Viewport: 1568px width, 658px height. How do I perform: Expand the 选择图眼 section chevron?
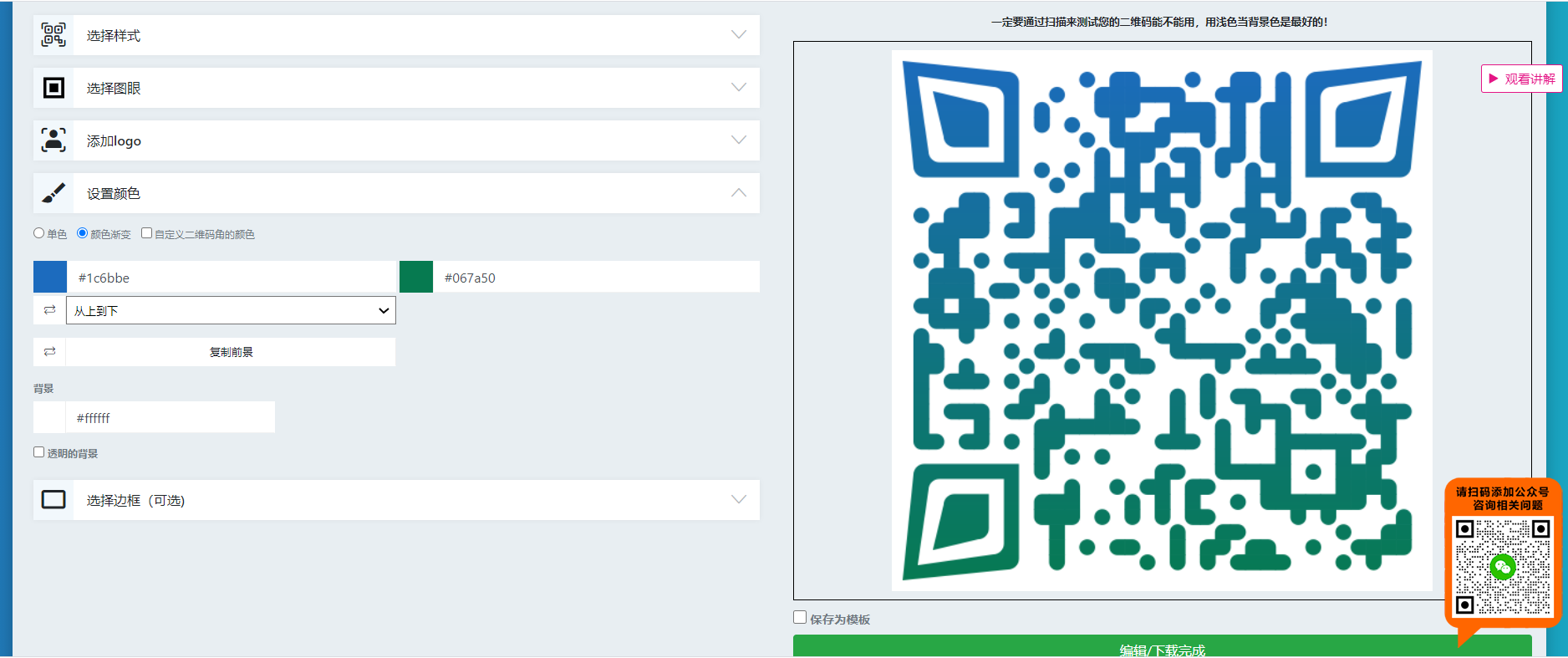click(x=739, y=88)
